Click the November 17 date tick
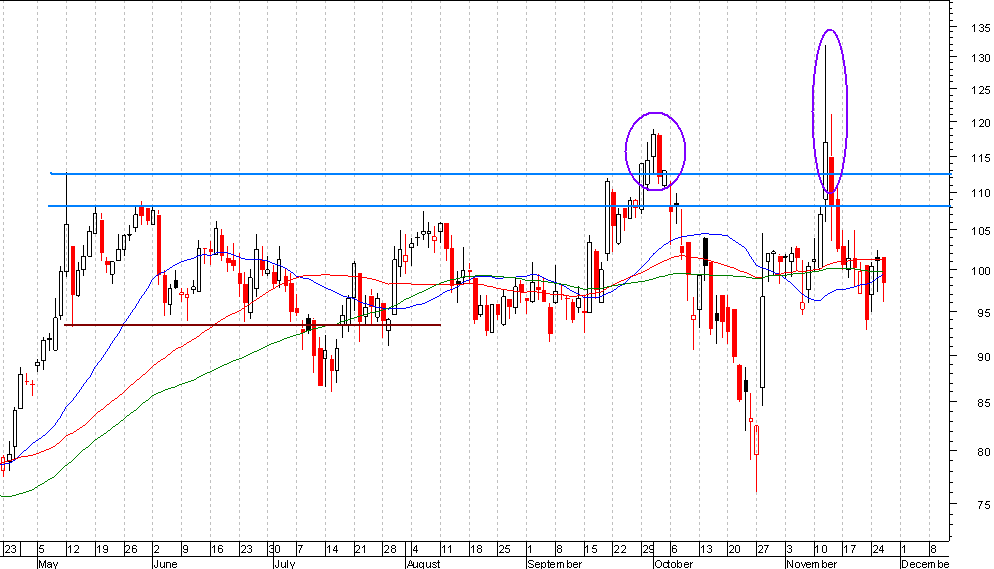This screenshot has height=569, width=994. click(x=849, y=549)
